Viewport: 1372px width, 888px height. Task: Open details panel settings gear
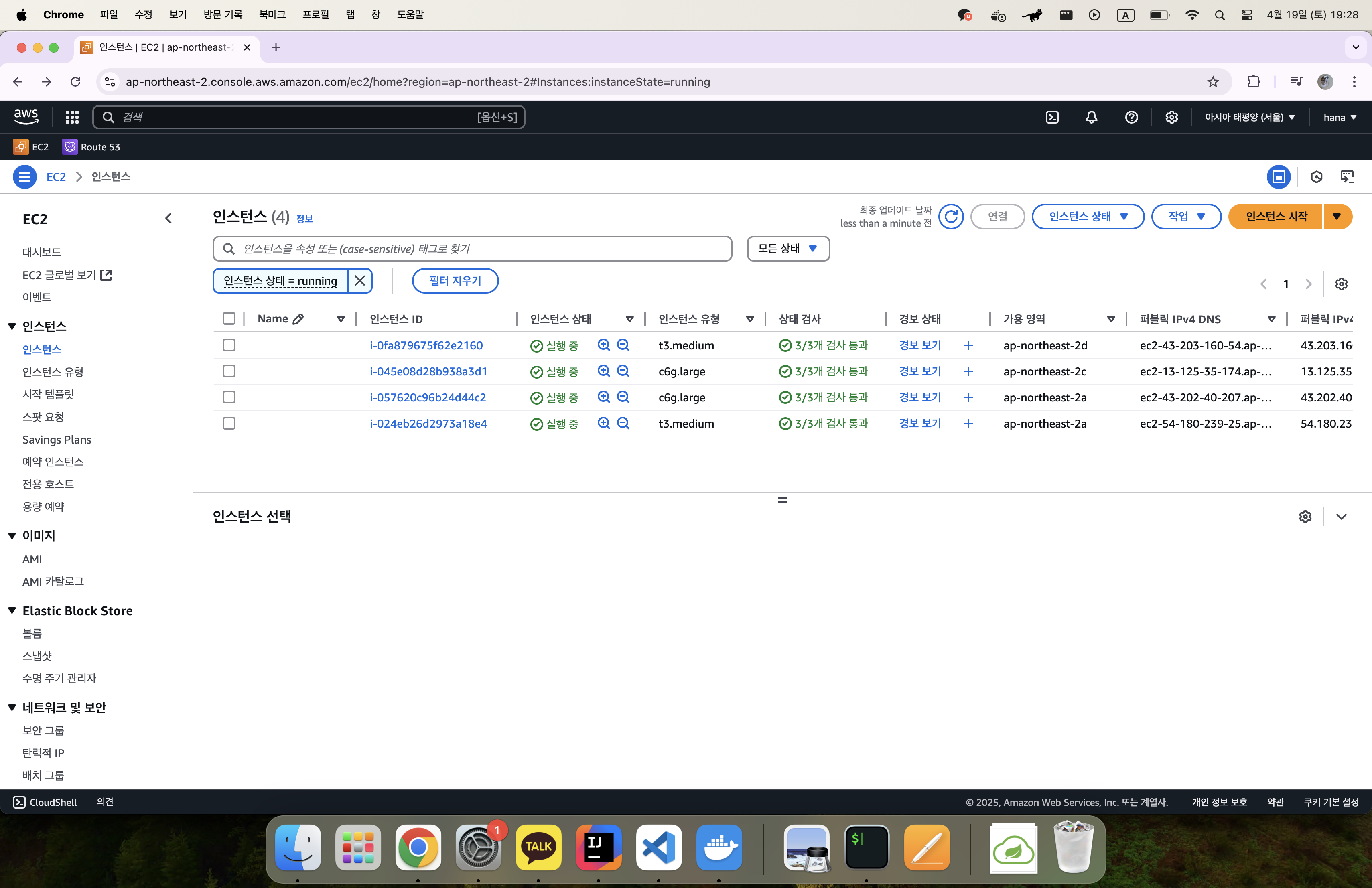tap(1306, 517)
